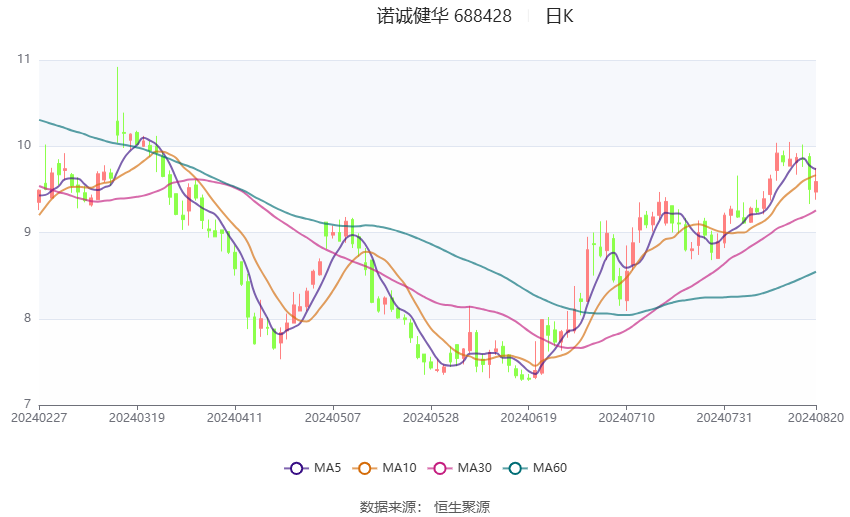The height and width of the screenshot is (517, 850).
Task: Toggle the MA10 legend series
Action: pos(385,468)
